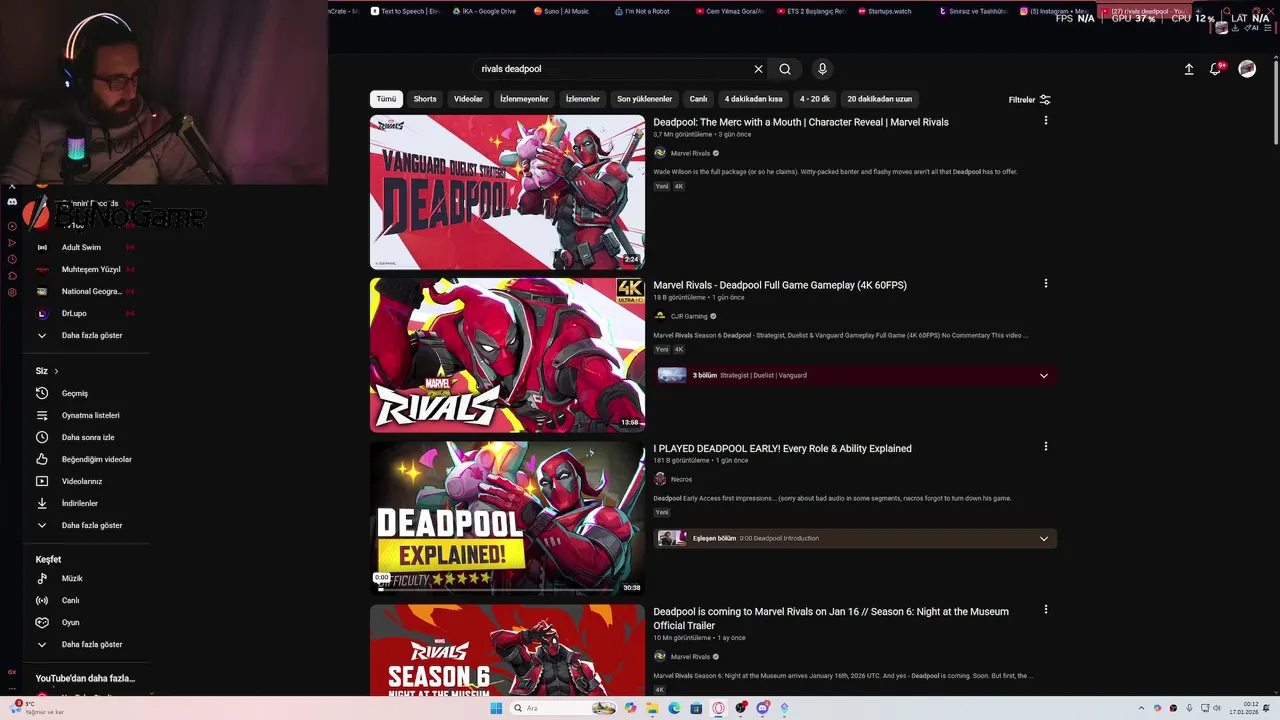
Task: Visit Marvel Rivals channel under first video
Action: coord(690,153)
